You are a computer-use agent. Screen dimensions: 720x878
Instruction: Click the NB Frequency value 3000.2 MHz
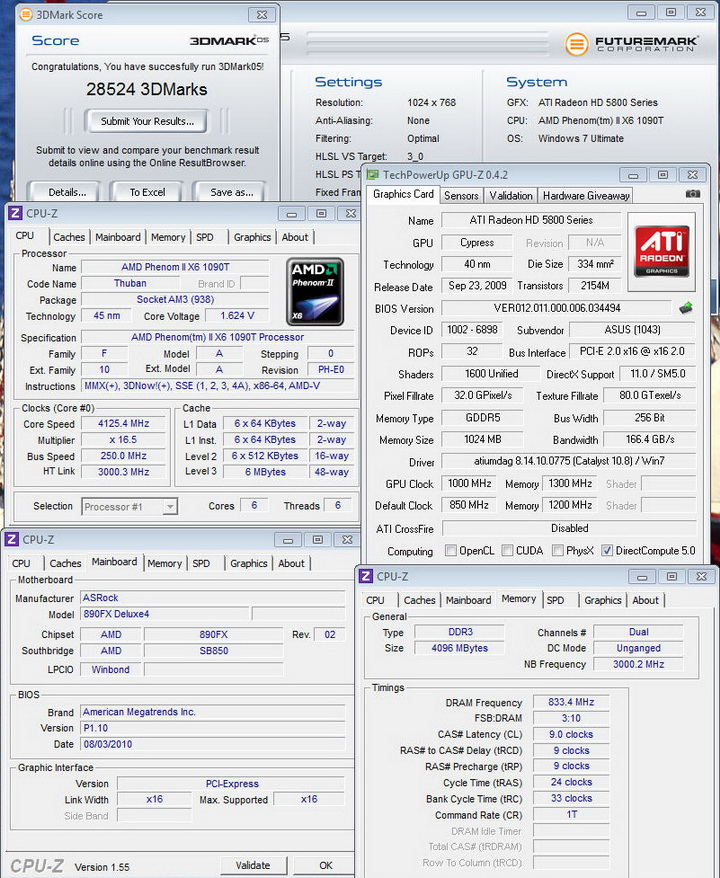coord(638,664)
